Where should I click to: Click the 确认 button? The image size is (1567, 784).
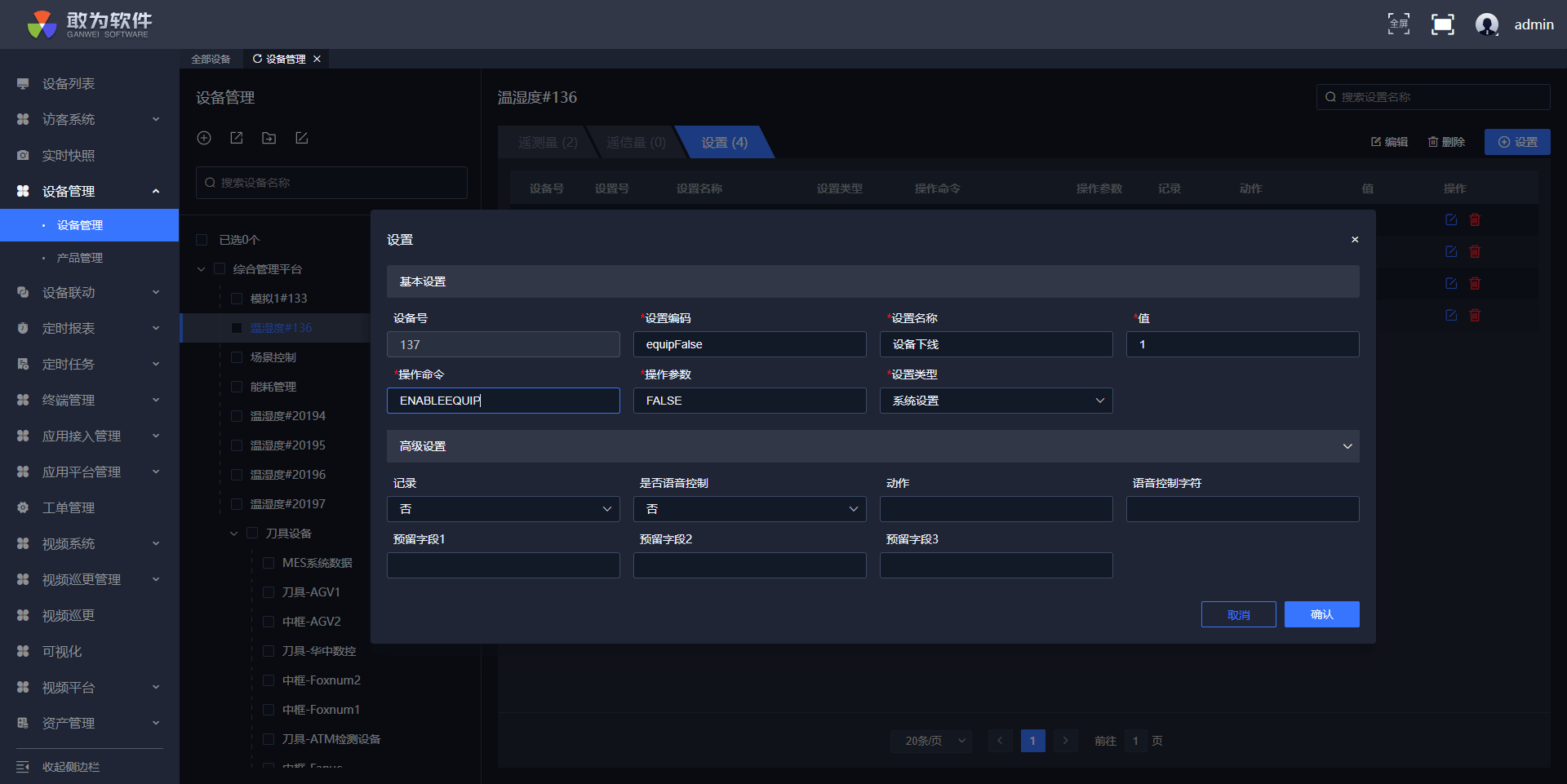[x=1321, y=614]
